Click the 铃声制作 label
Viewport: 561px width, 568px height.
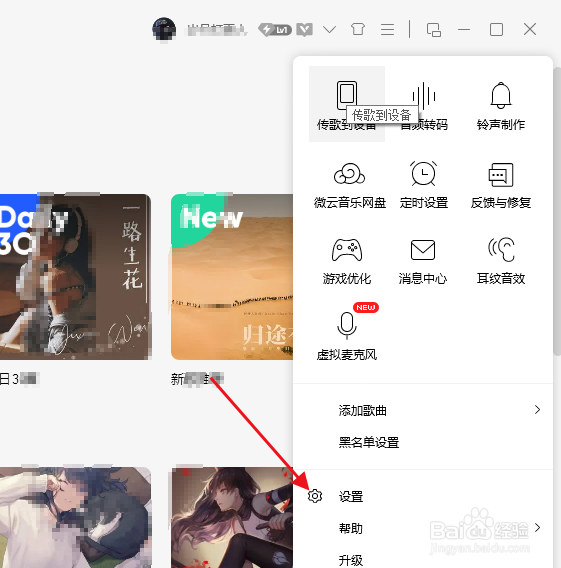(x=501, y=125)
